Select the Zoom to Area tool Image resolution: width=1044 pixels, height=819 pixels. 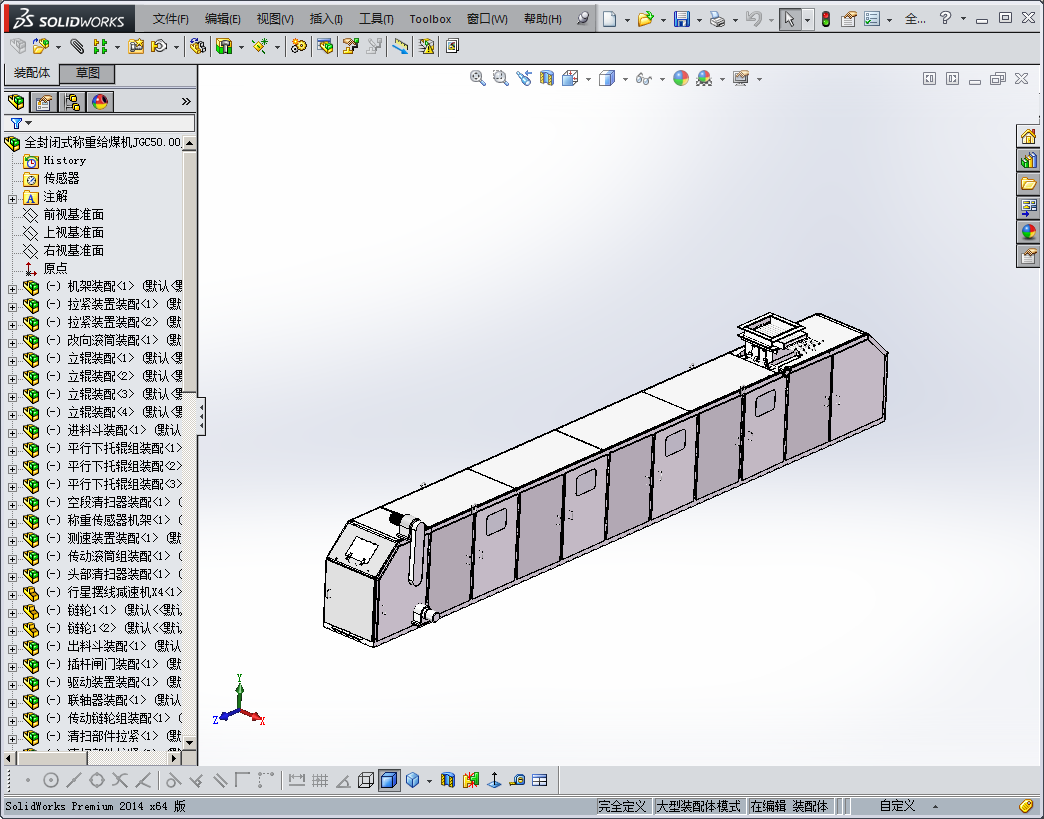click(501, 78)
